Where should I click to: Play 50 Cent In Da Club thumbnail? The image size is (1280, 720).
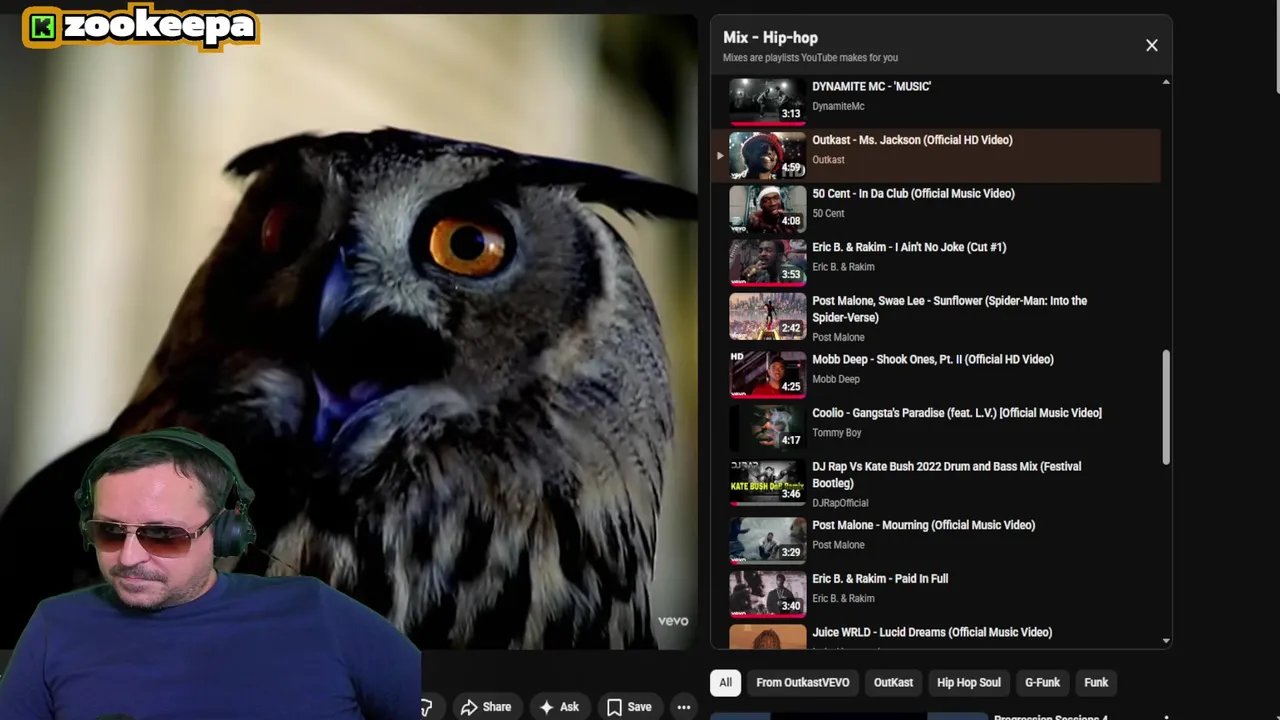coord(767,209)
